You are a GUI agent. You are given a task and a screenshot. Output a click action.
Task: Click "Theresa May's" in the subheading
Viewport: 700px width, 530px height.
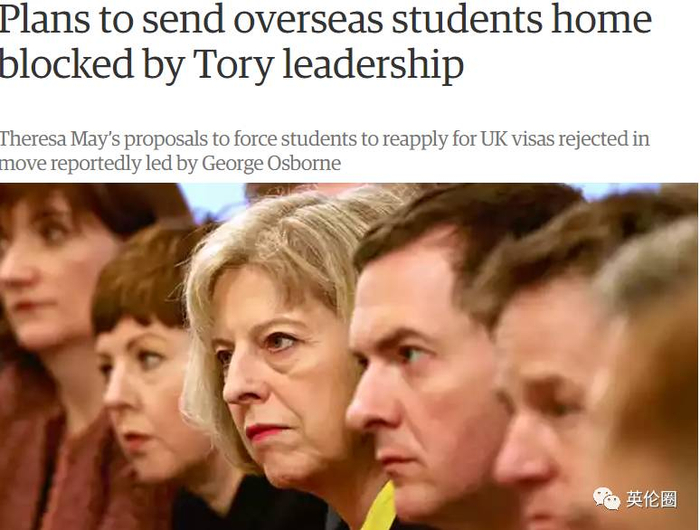coord(59,139)
